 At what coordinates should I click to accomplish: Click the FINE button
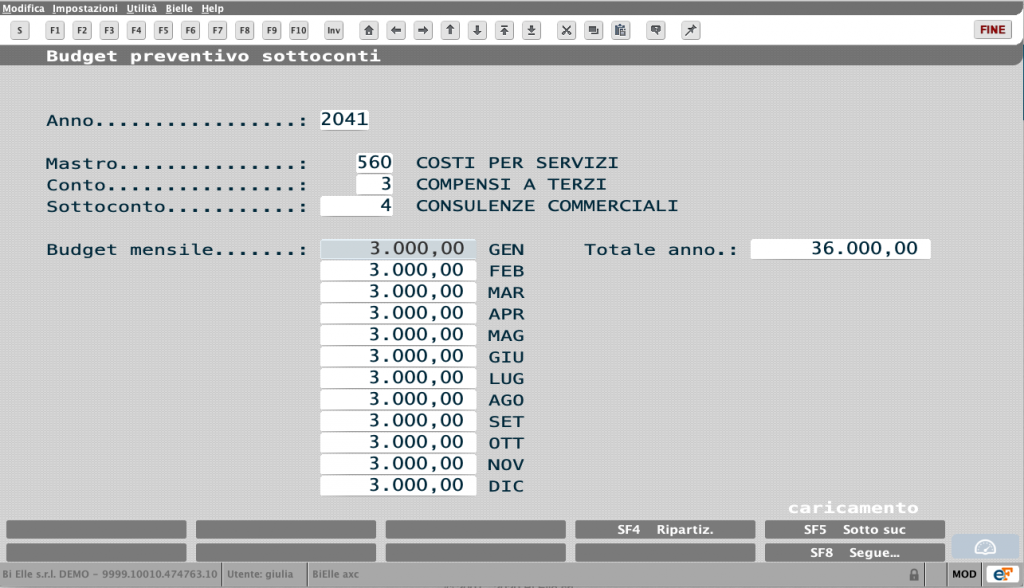(993, 30)
